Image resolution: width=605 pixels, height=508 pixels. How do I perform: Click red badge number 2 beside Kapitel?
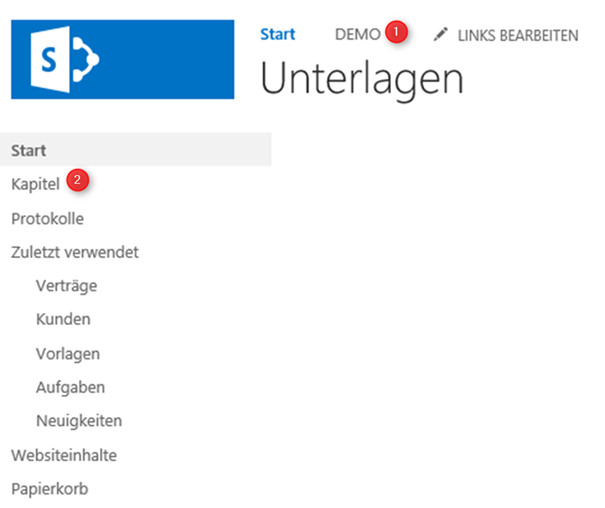coord(78,181)
